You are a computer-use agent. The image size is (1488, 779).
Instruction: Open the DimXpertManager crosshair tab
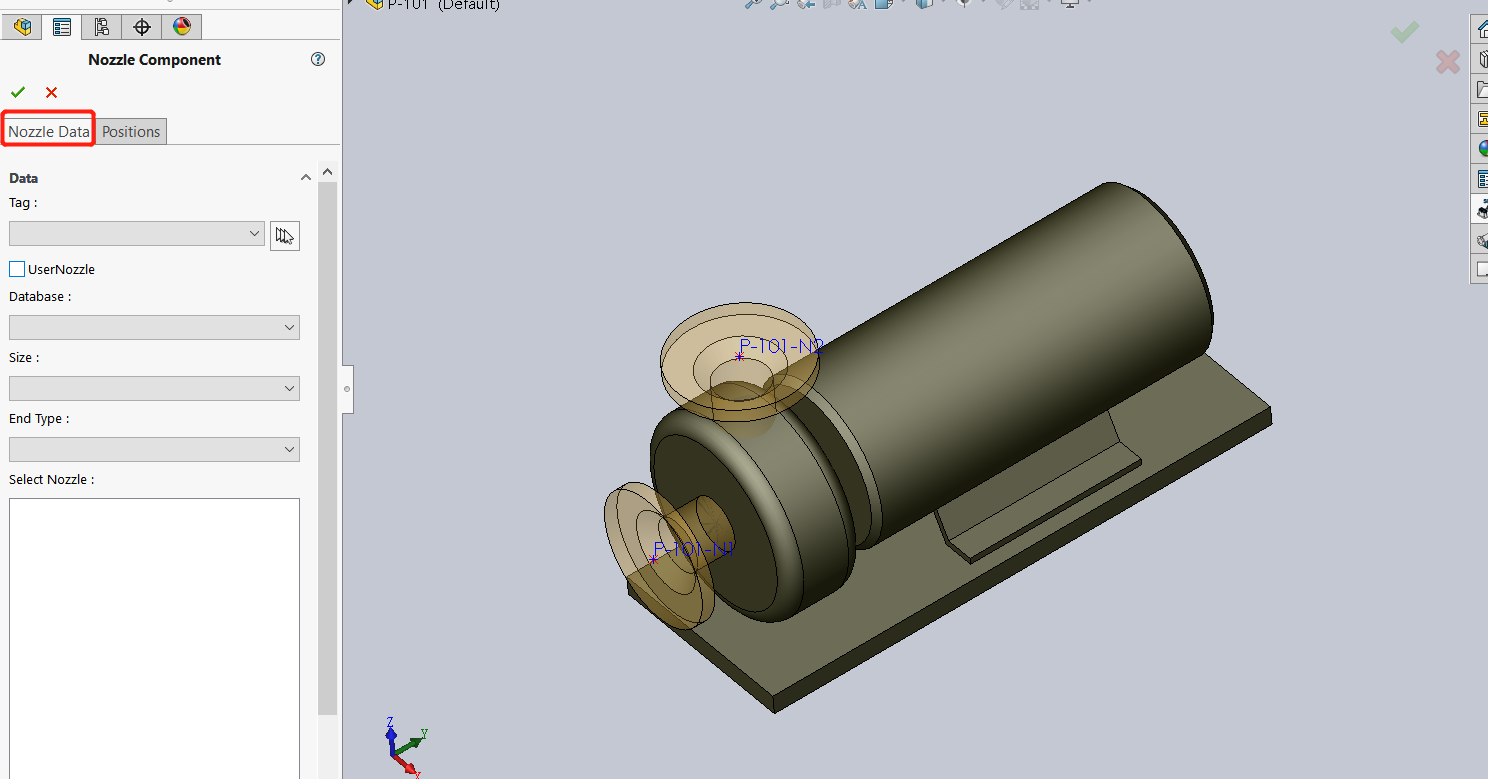click(x=141, y=26)
